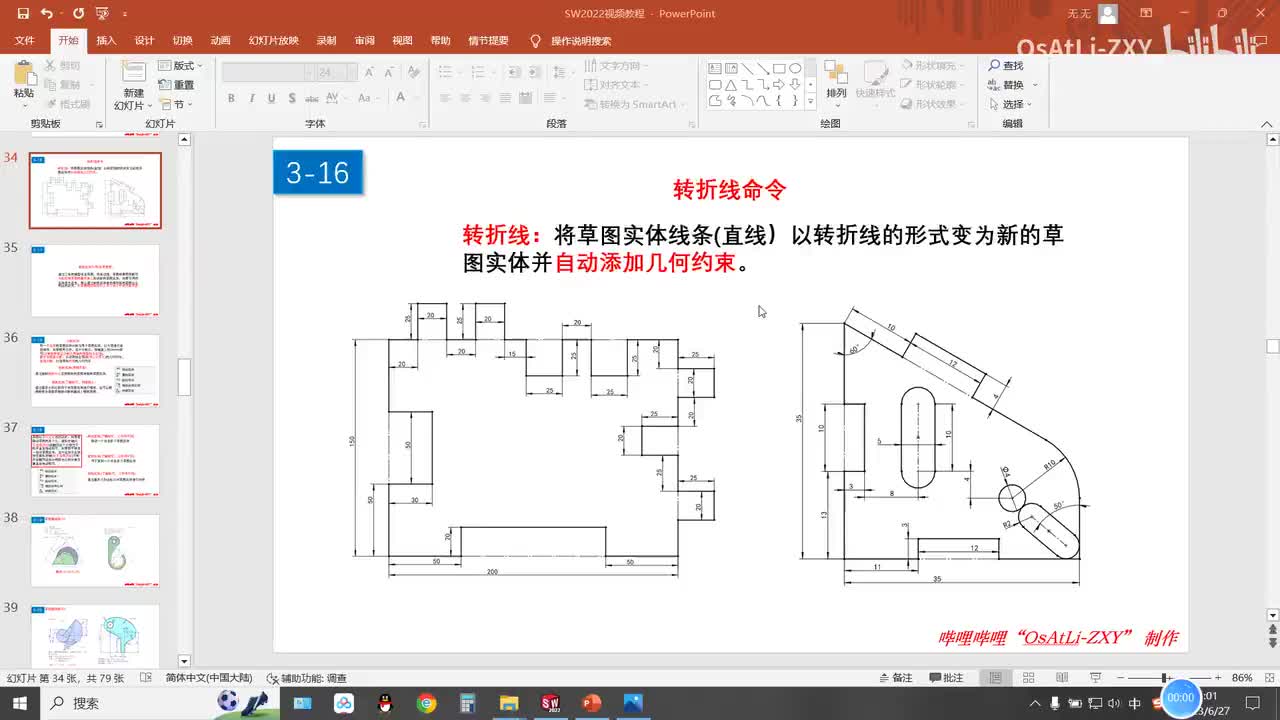
Task: Open the Layout dropdown
Action: 180,66
